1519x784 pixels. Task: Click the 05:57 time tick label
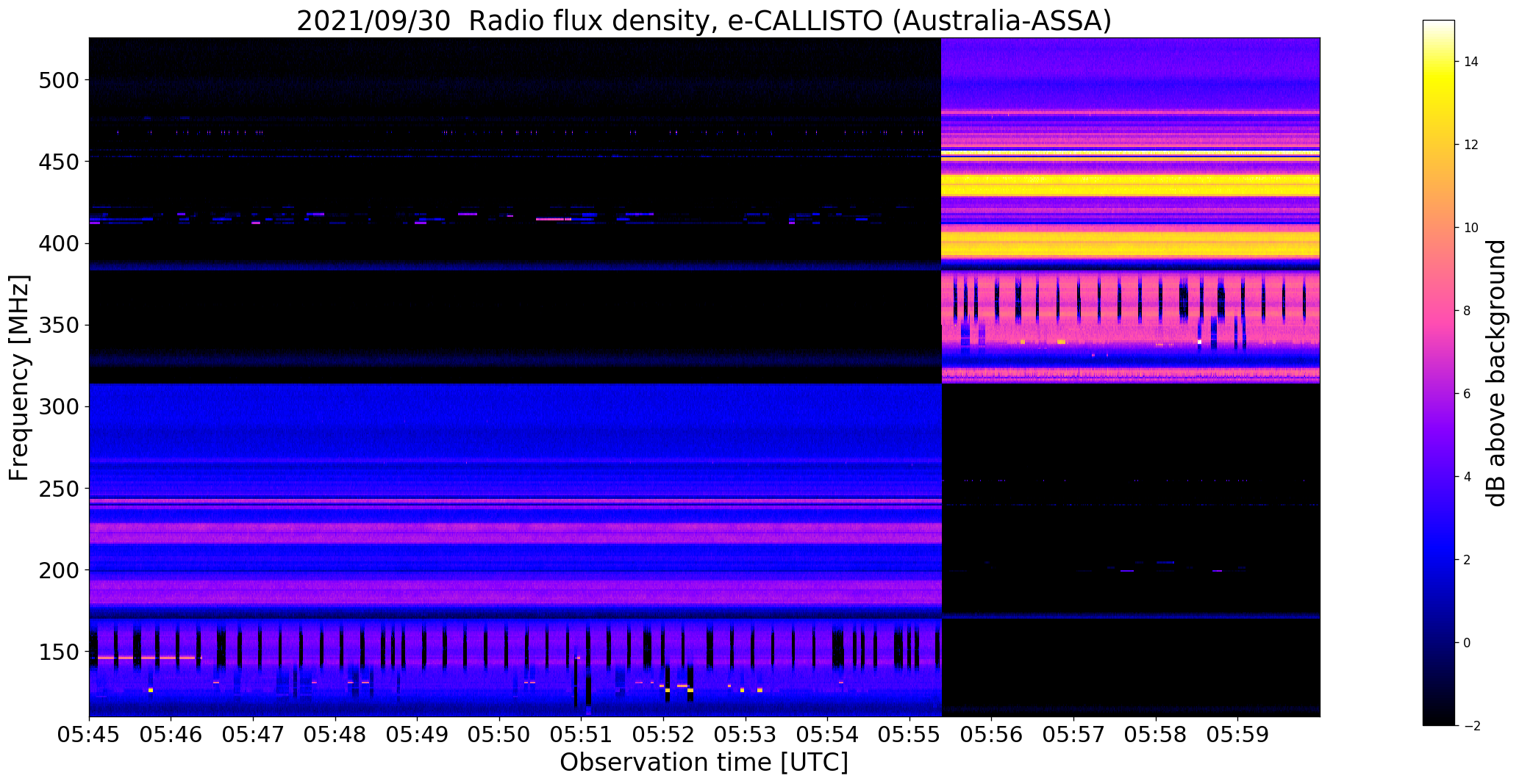pyautogui.click(x=1074, y=735)
